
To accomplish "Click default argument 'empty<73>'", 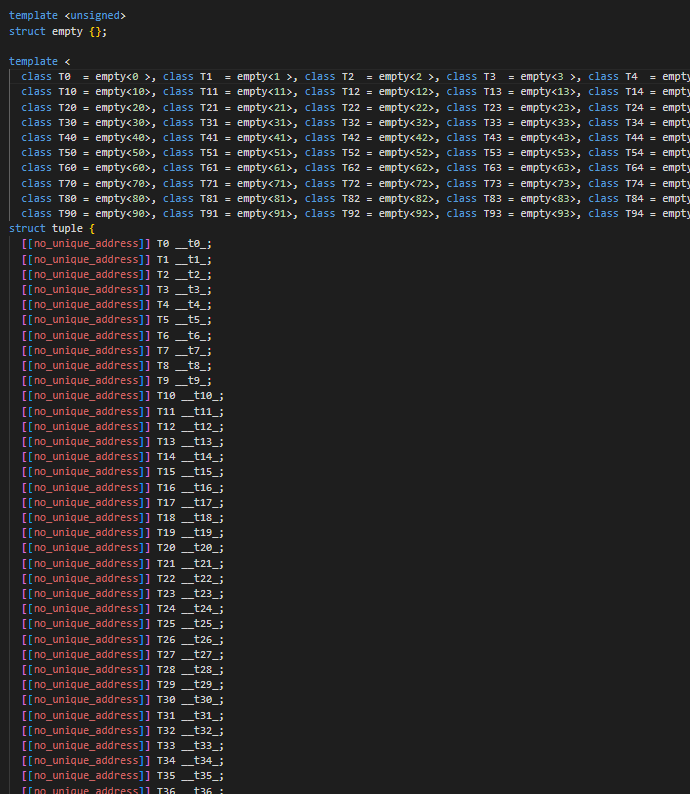I will [548, 183].
